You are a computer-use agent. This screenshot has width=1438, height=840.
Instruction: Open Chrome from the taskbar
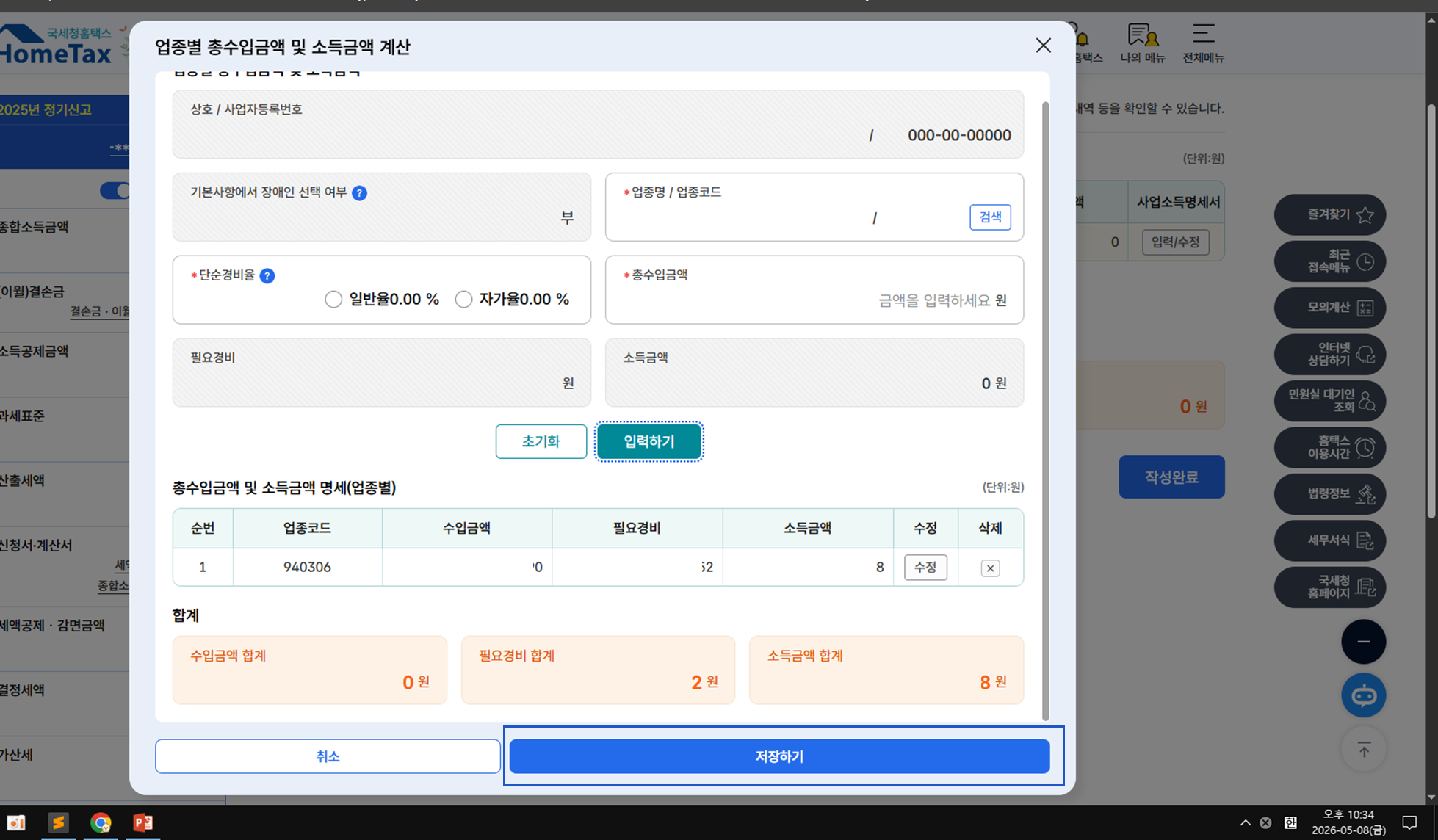pos(101,822)
